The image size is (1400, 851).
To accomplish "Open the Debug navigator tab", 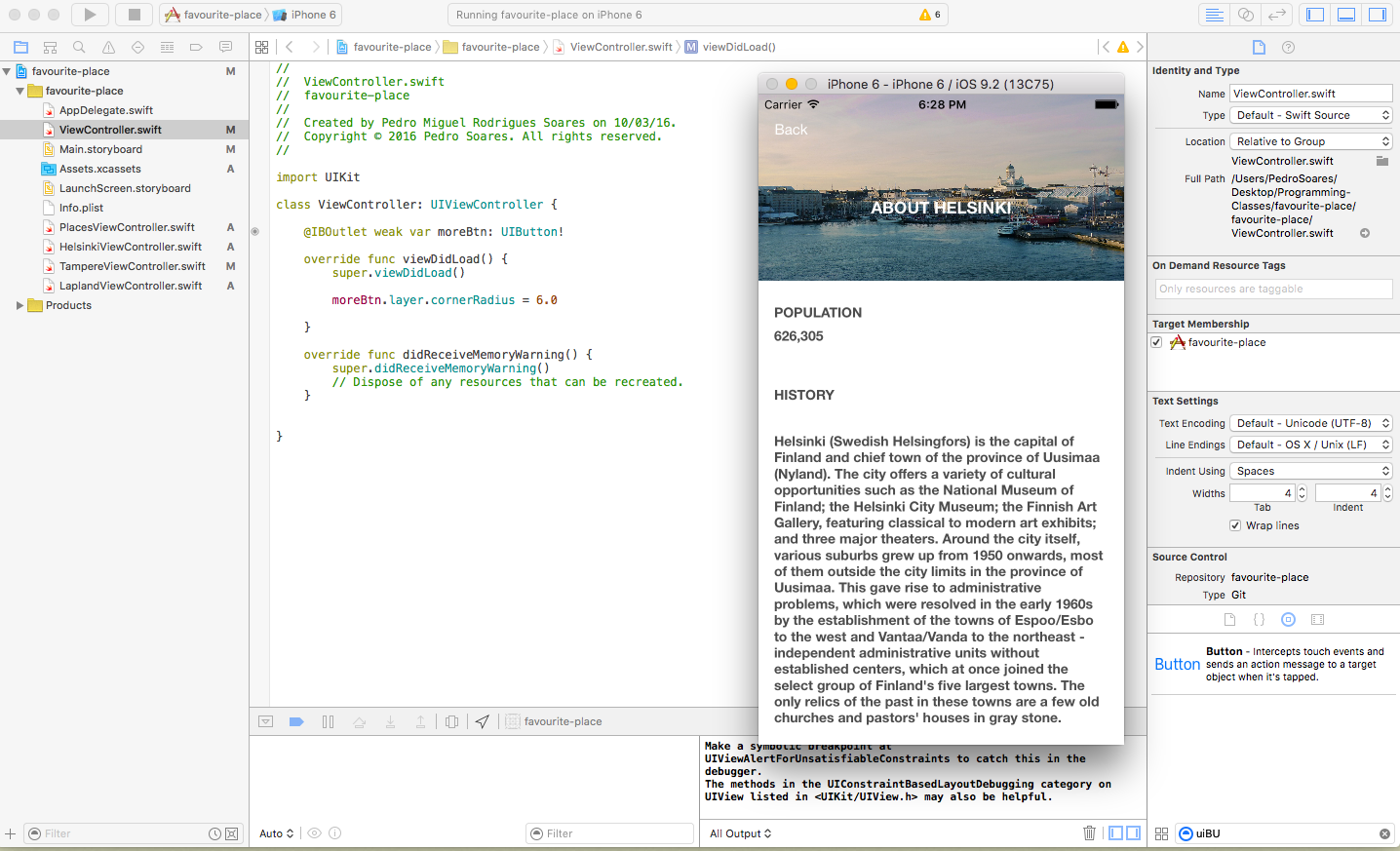I will point(167,47).
